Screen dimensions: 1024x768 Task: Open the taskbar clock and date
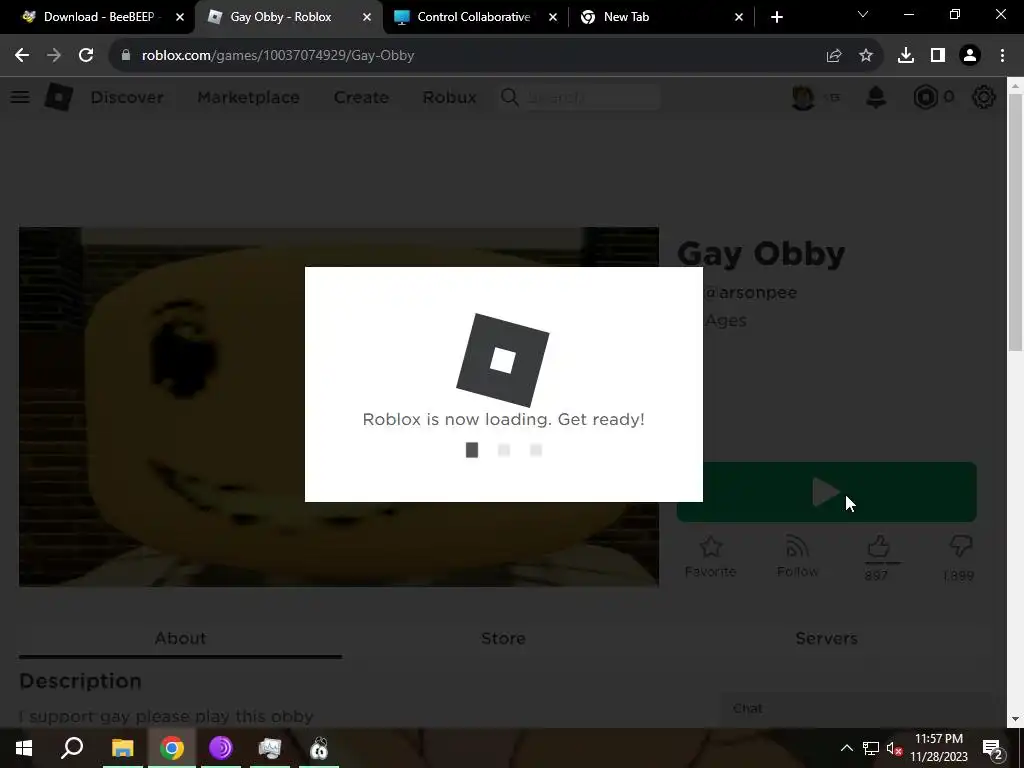pyautogui.click(x=938, y=748)
